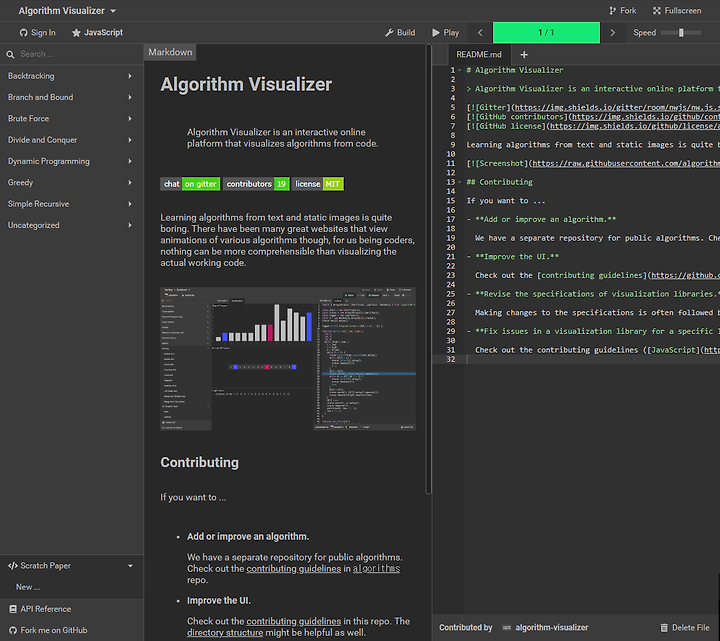This screenshot has height=641, width=720.
Task: Click editor line number 32
Action: click(x=451, y=359)
